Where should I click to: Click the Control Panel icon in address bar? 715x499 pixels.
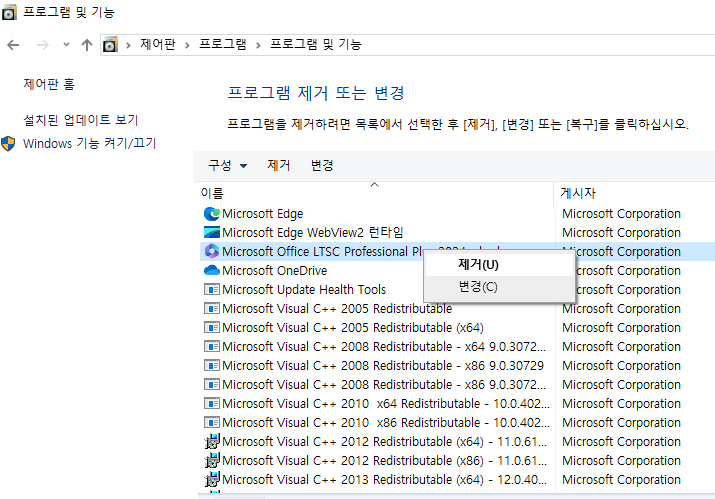coord(110,45)
